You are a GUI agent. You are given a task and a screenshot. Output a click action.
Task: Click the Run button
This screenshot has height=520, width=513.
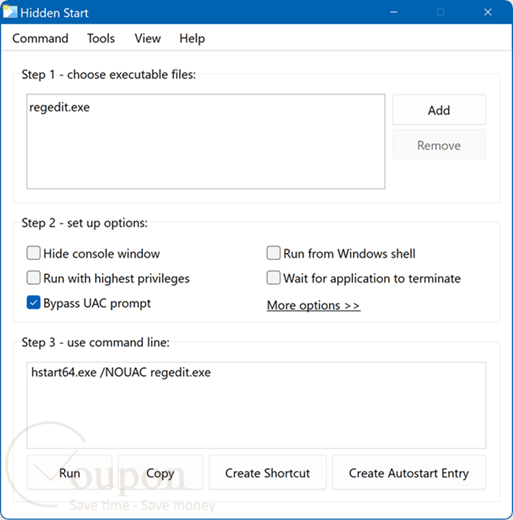[x=69, y=473]
